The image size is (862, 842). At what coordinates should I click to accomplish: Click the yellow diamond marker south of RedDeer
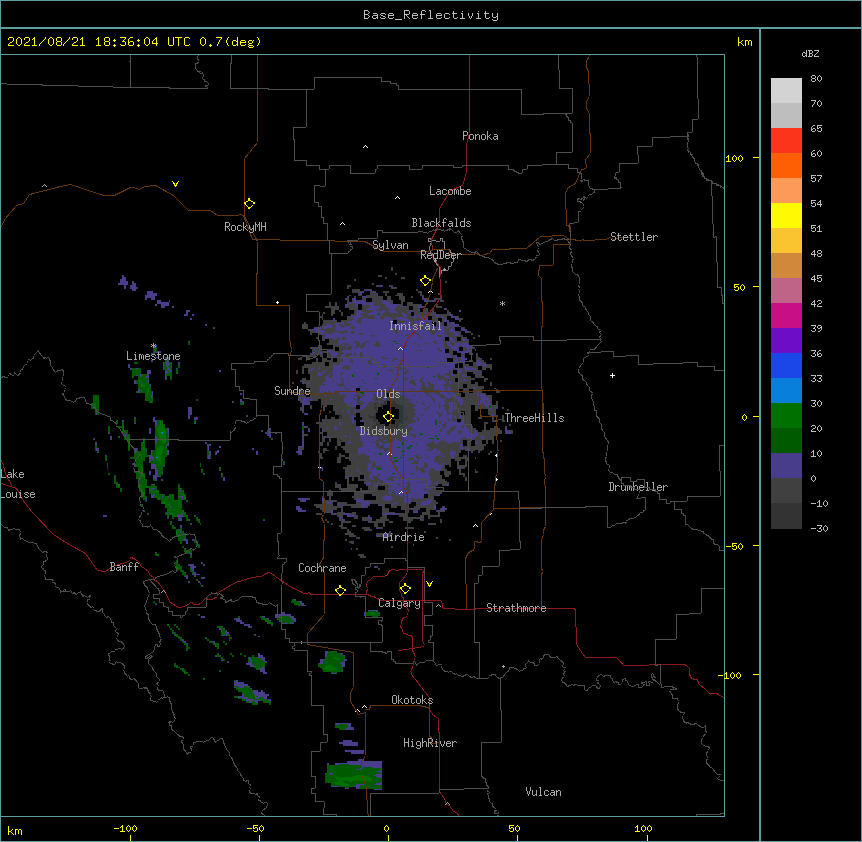point(425,281)
